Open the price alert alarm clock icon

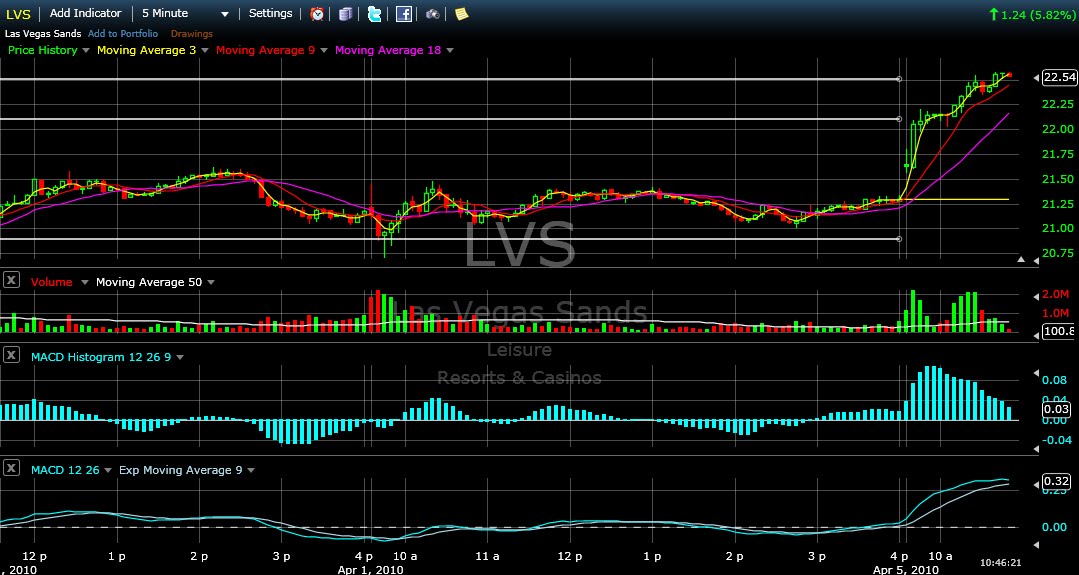[317, 13]
